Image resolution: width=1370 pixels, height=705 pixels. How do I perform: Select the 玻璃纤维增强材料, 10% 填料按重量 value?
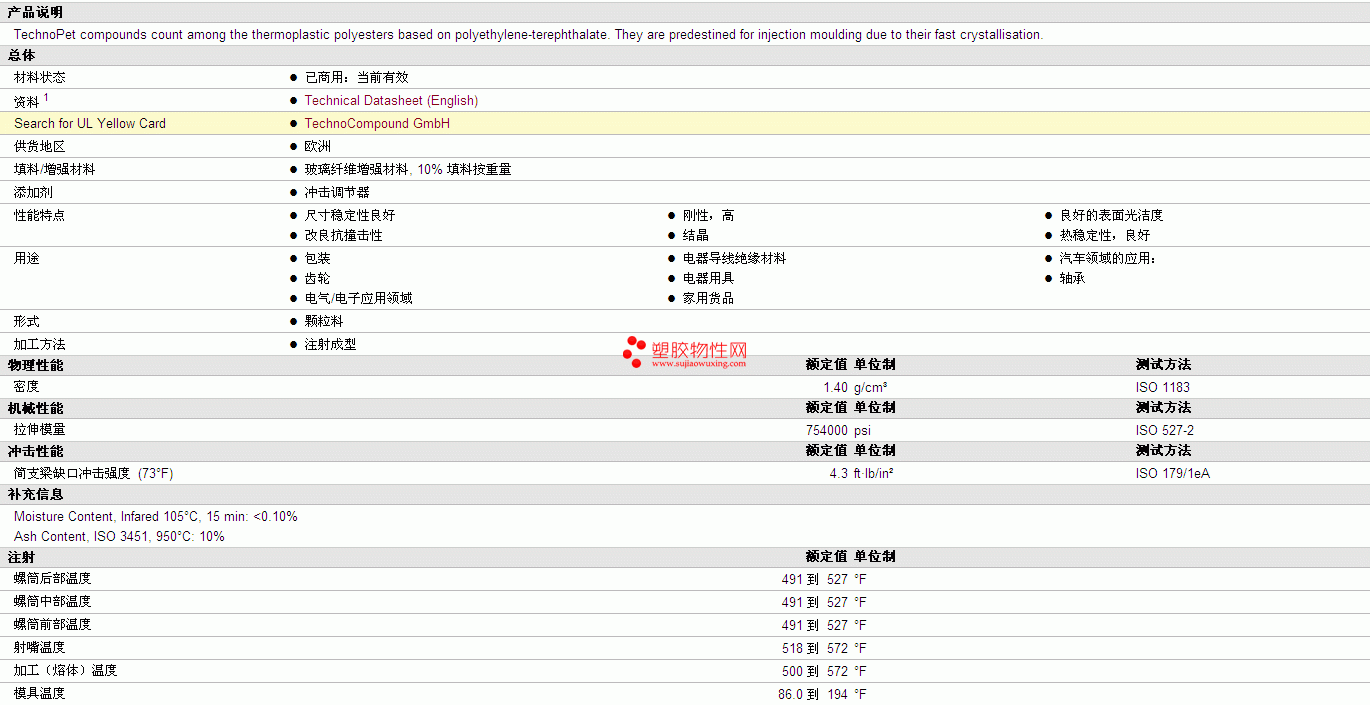(408, 169)
